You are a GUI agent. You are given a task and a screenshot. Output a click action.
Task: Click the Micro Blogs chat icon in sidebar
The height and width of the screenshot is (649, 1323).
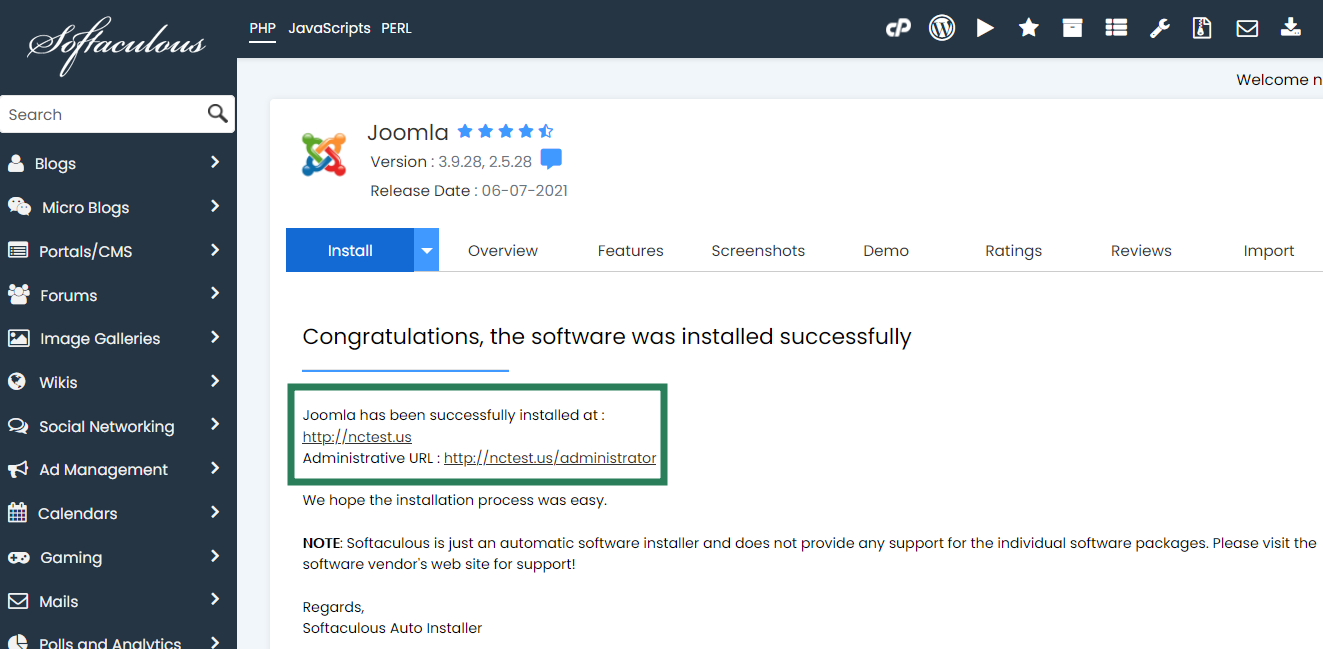(x=19, y=206)
